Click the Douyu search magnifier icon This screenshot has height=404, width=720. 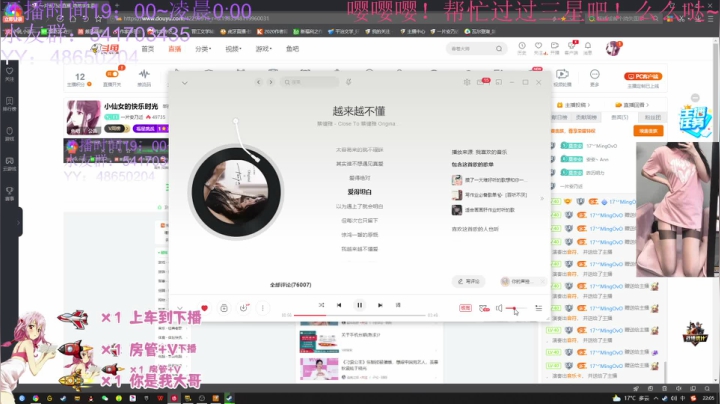[x=499, y=49]
